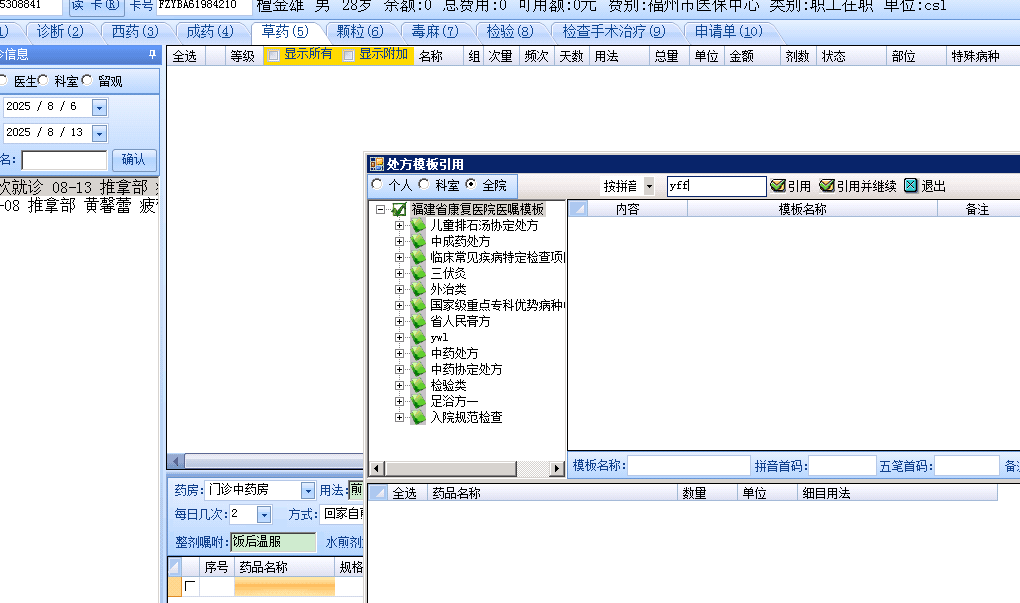1020x603 pixels.
Task: Click the green book icon for 足浴方一
Action: [418, 401]
